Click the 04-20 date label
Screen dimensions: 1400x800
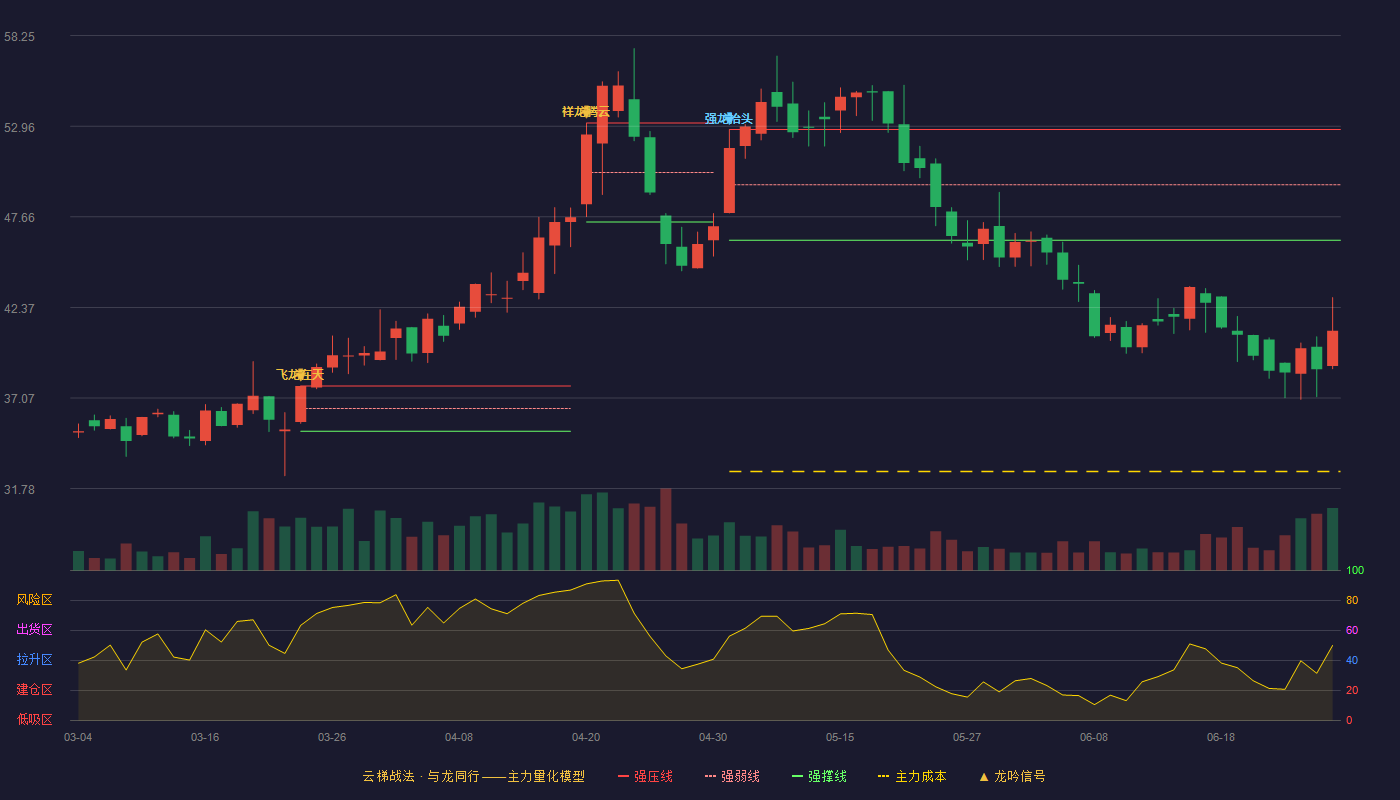pos(586,737)
